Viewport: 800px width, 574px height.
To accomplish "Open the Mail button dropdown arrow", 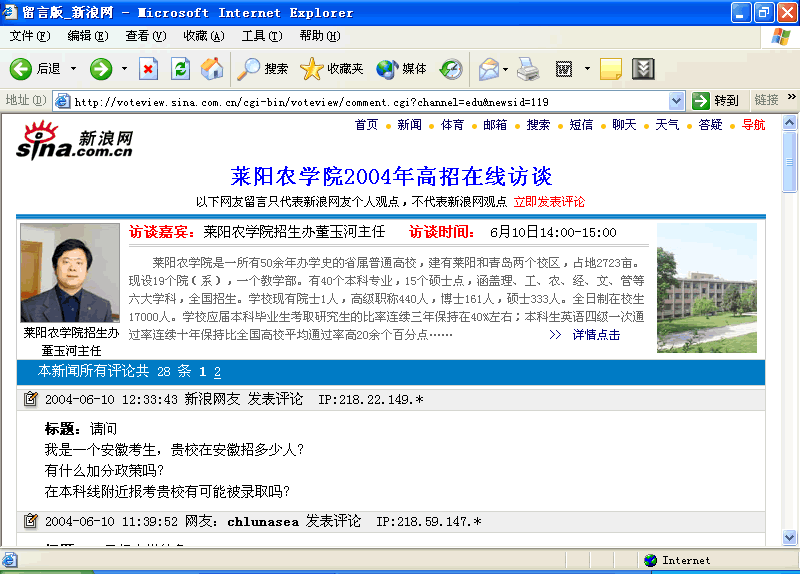I will point(505,69).
